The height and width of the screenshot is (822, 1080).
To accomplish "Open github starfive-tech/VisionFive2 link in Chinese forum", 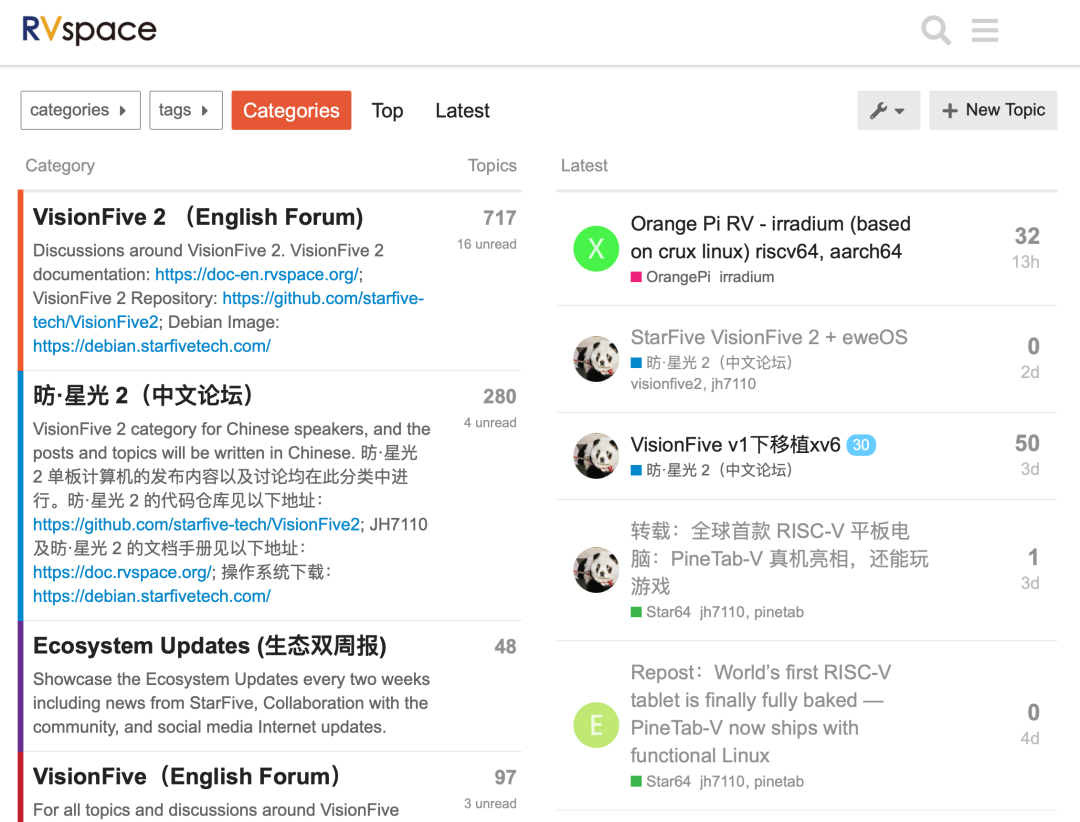I will pos(196,524).
